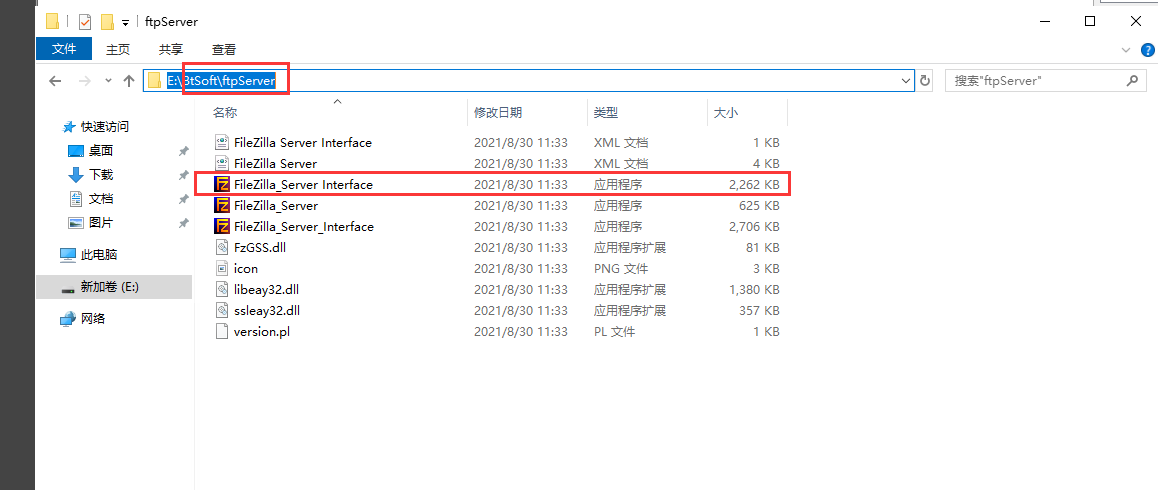Click New Folder quick access toolbar icon
The width and height of the screenshot is (1158, 490).
click(x=108, y=21)
